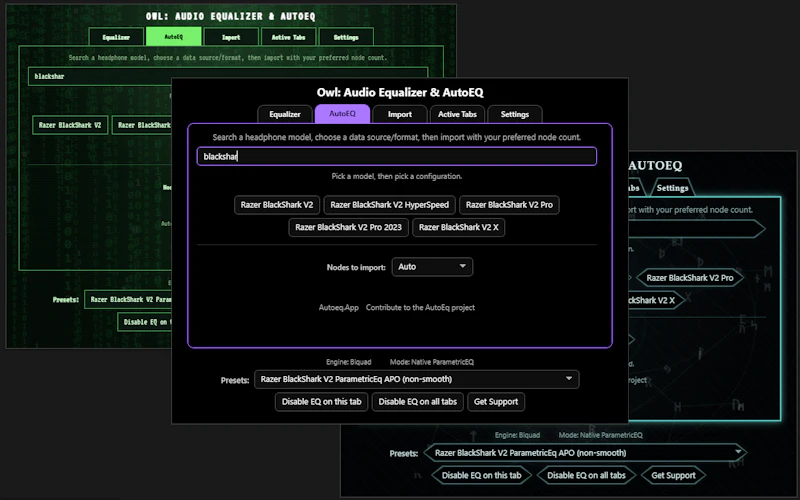Choose Razer BlackShark V2 Pro 2023 model

(348, 227)
